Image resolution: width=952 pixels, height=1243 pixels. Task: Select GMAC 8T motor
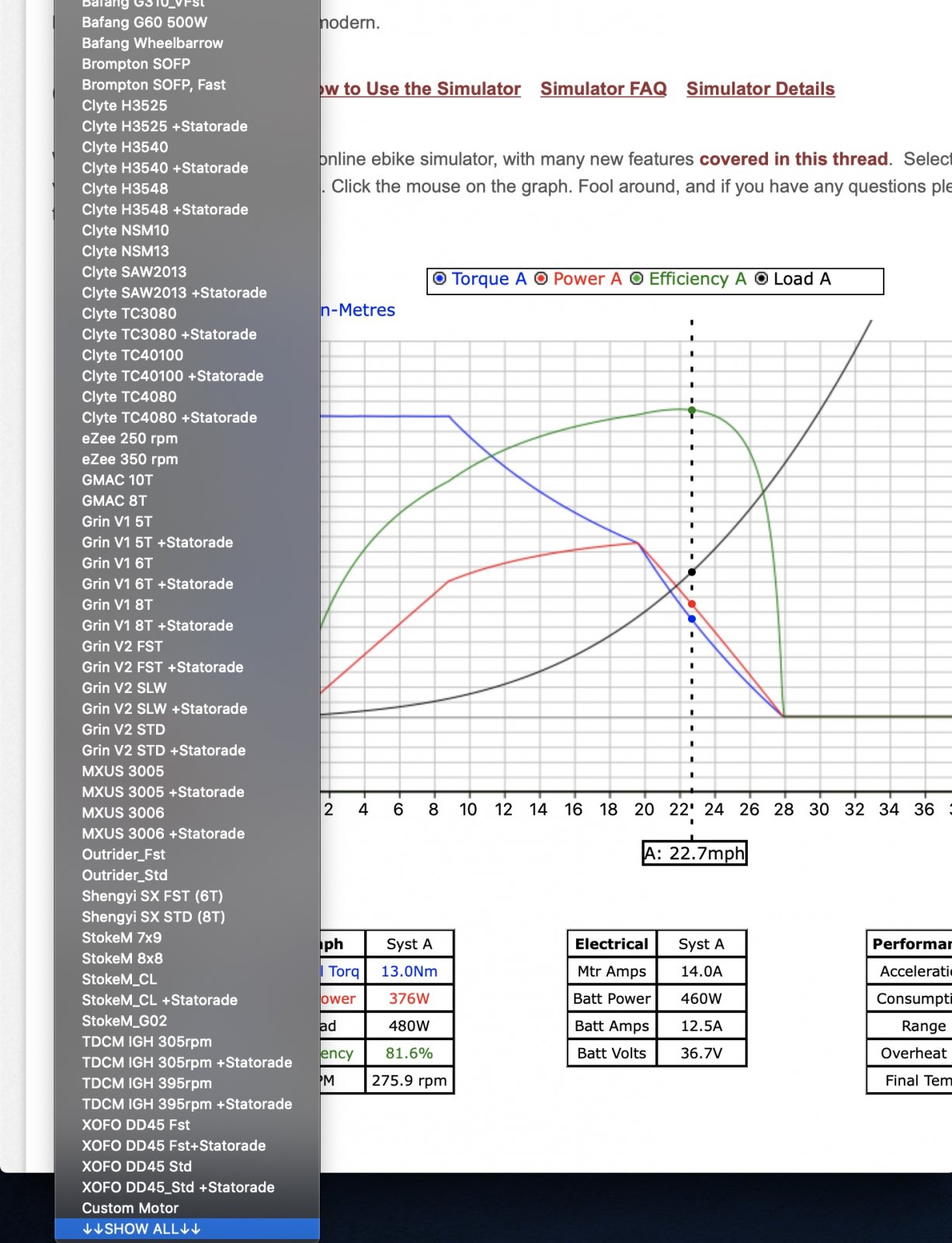pyautogui.click(x=187, y=501)
